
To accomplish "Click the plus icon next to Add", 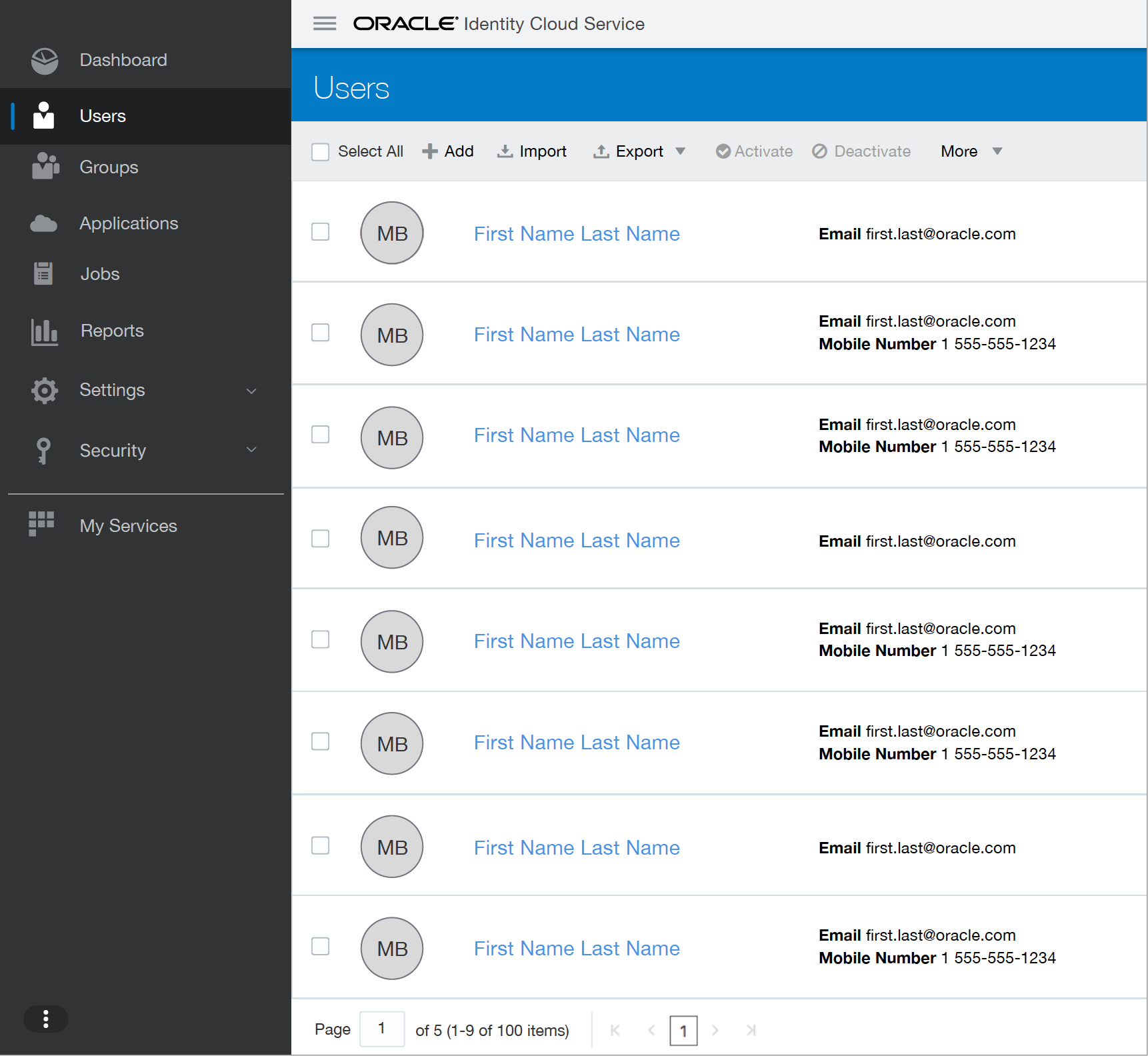I will (x=430, y=151).
